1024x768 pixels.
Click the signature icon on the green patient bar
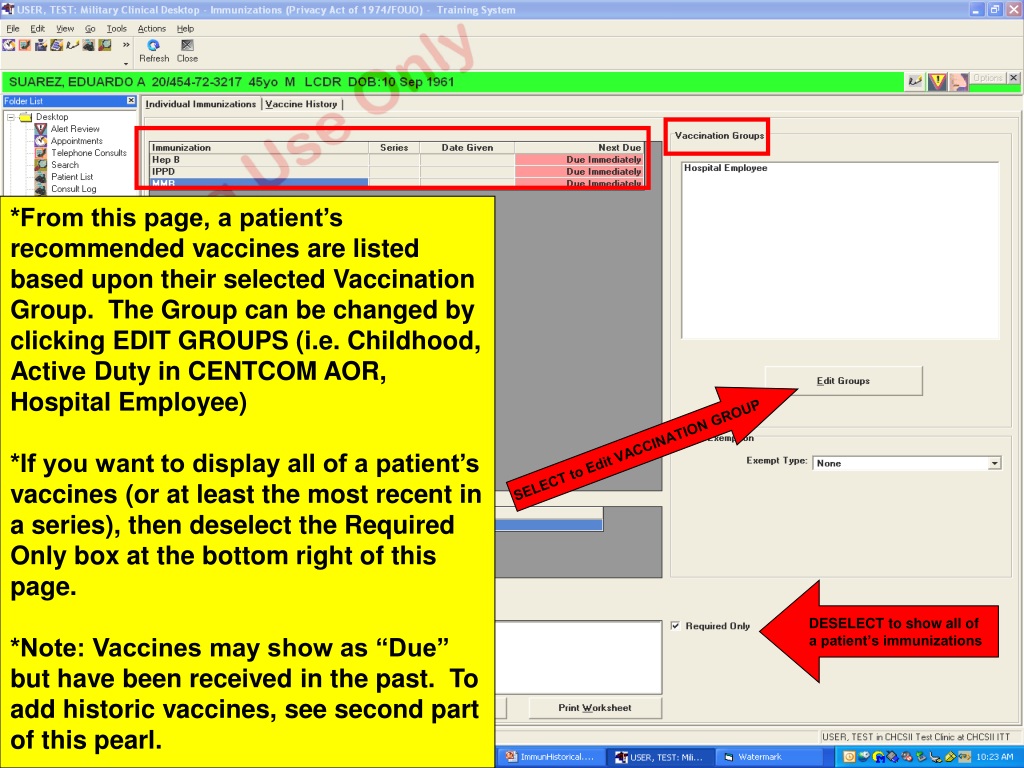click(x=916, y=82)
